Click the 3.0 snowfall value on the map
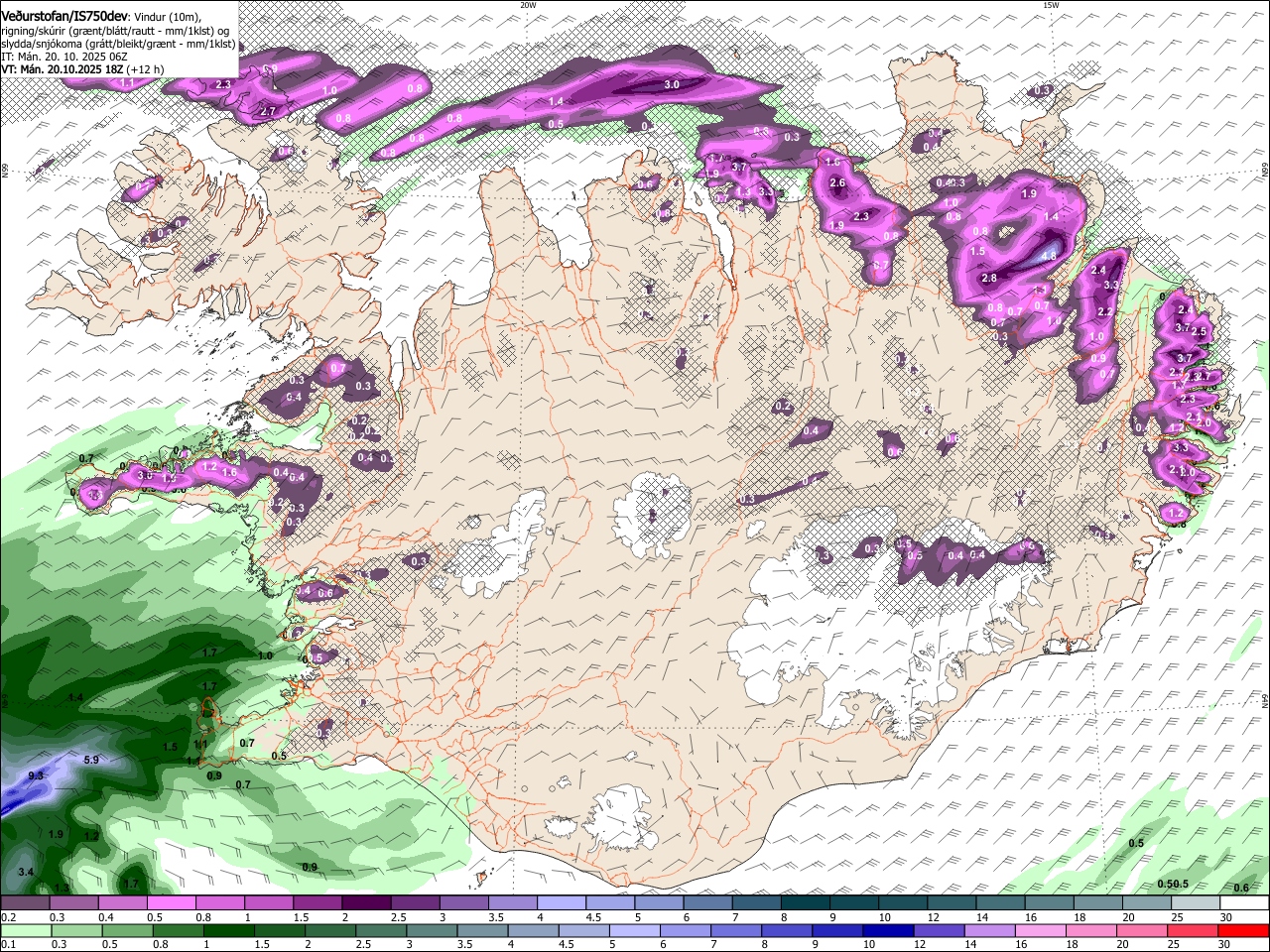 click(x=671, y=85)
